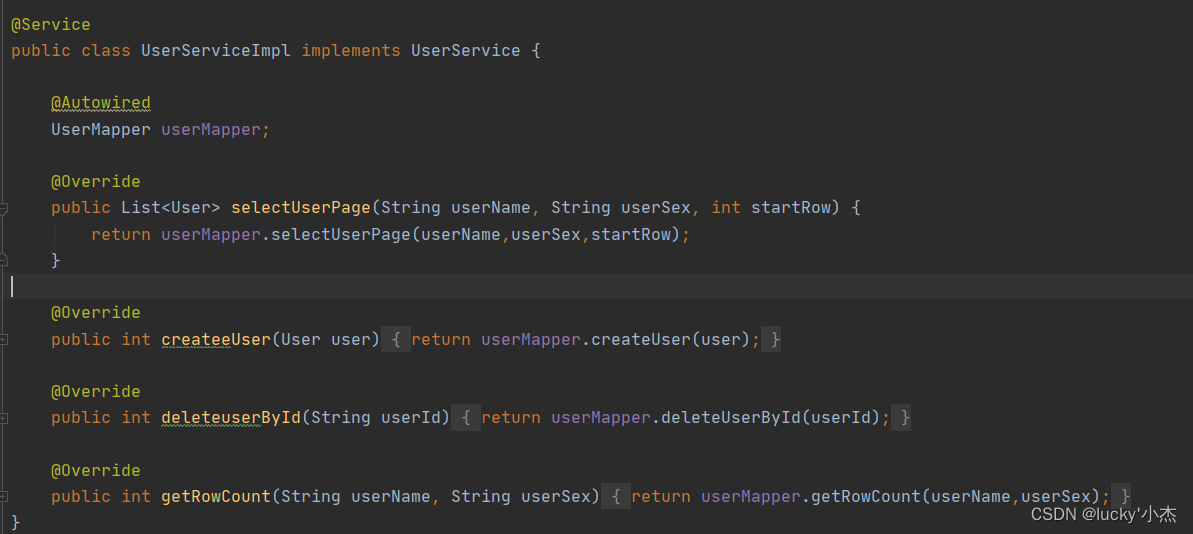The width and height of the screenshot is (1193, 534).
Task: Unfold closing brace placeholder after getRowCount(userName,userSex);
Action: pos(1121,496)
